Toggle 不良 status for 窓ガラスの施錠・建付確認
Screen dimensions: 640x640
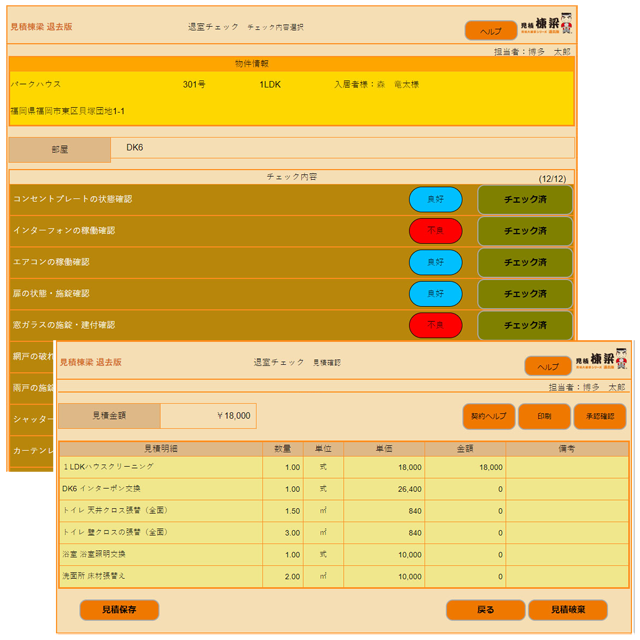click(x=435, y=325)
